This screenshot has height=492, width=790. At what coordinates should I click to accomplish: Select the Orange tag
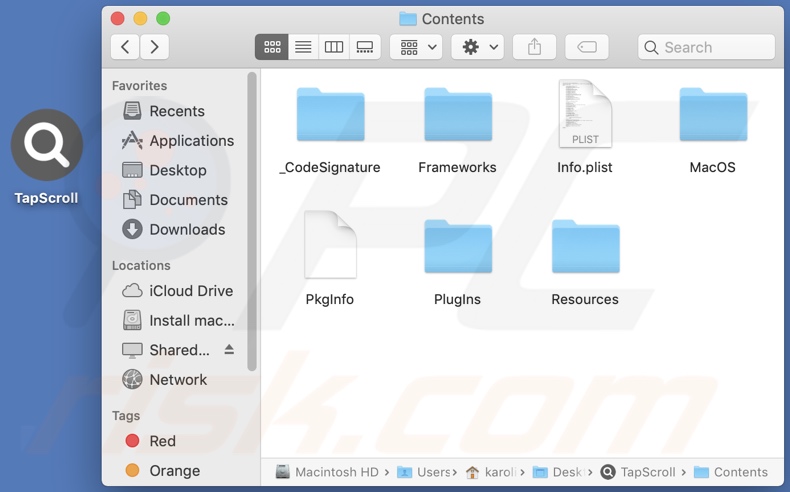(162, 471)
